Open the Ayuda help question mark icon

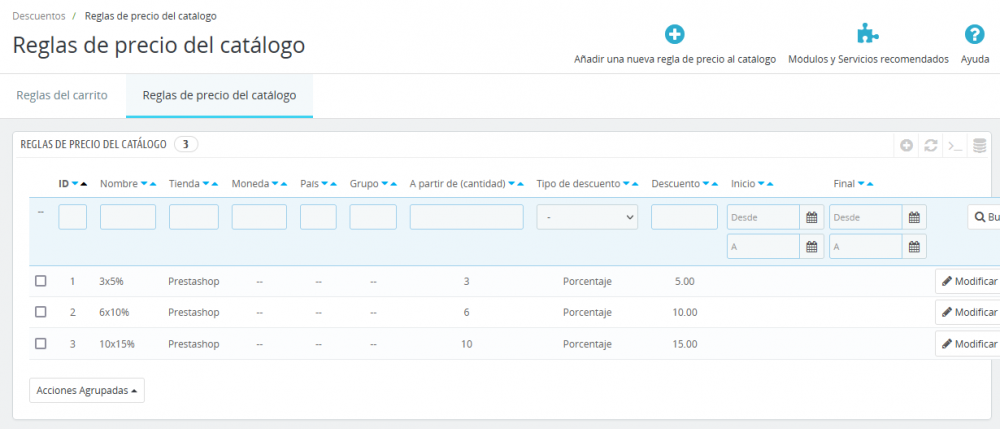click(x=974, y=34)
